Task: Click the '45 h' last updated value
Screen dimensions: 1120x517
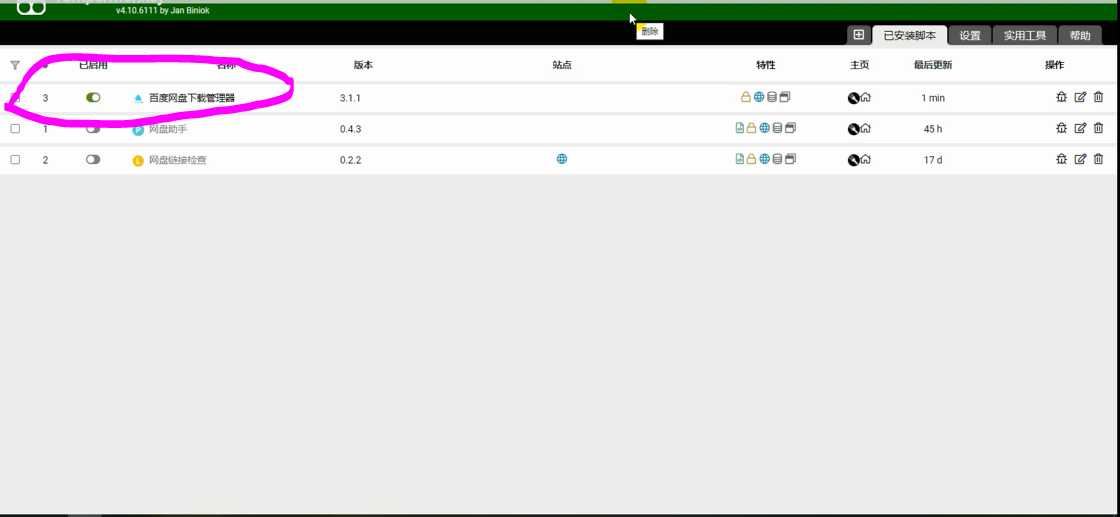Action: point(933,129)
